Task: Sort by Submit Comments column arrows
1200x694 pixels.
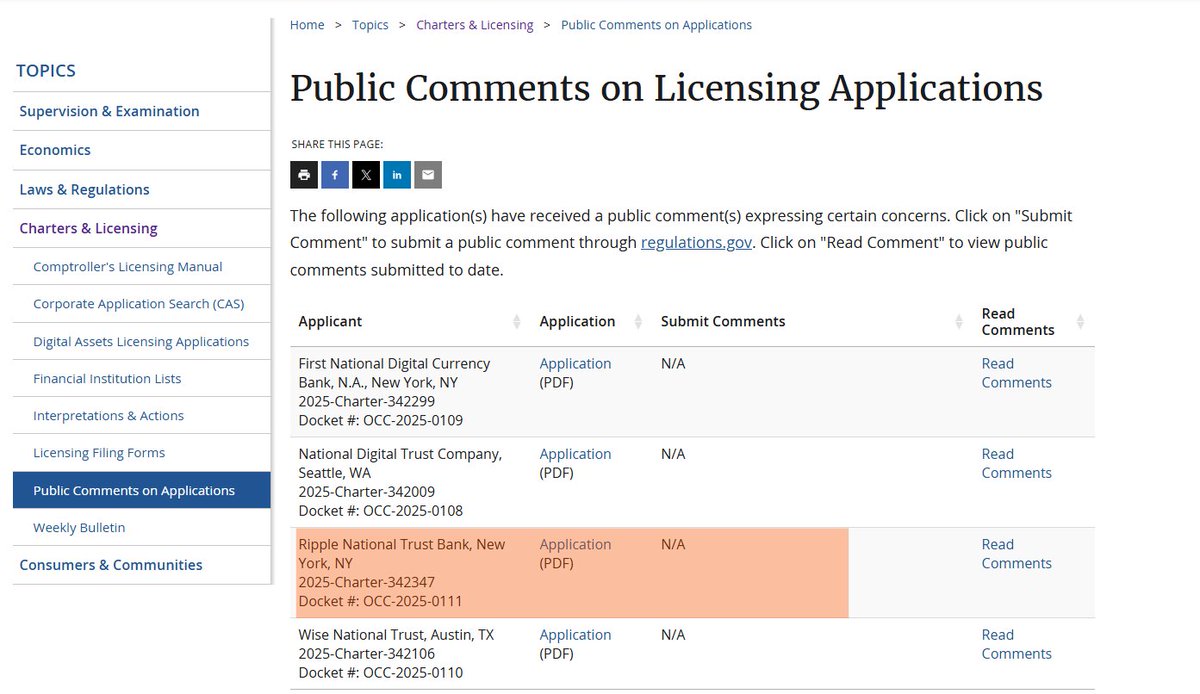Action: pos(960,322)
